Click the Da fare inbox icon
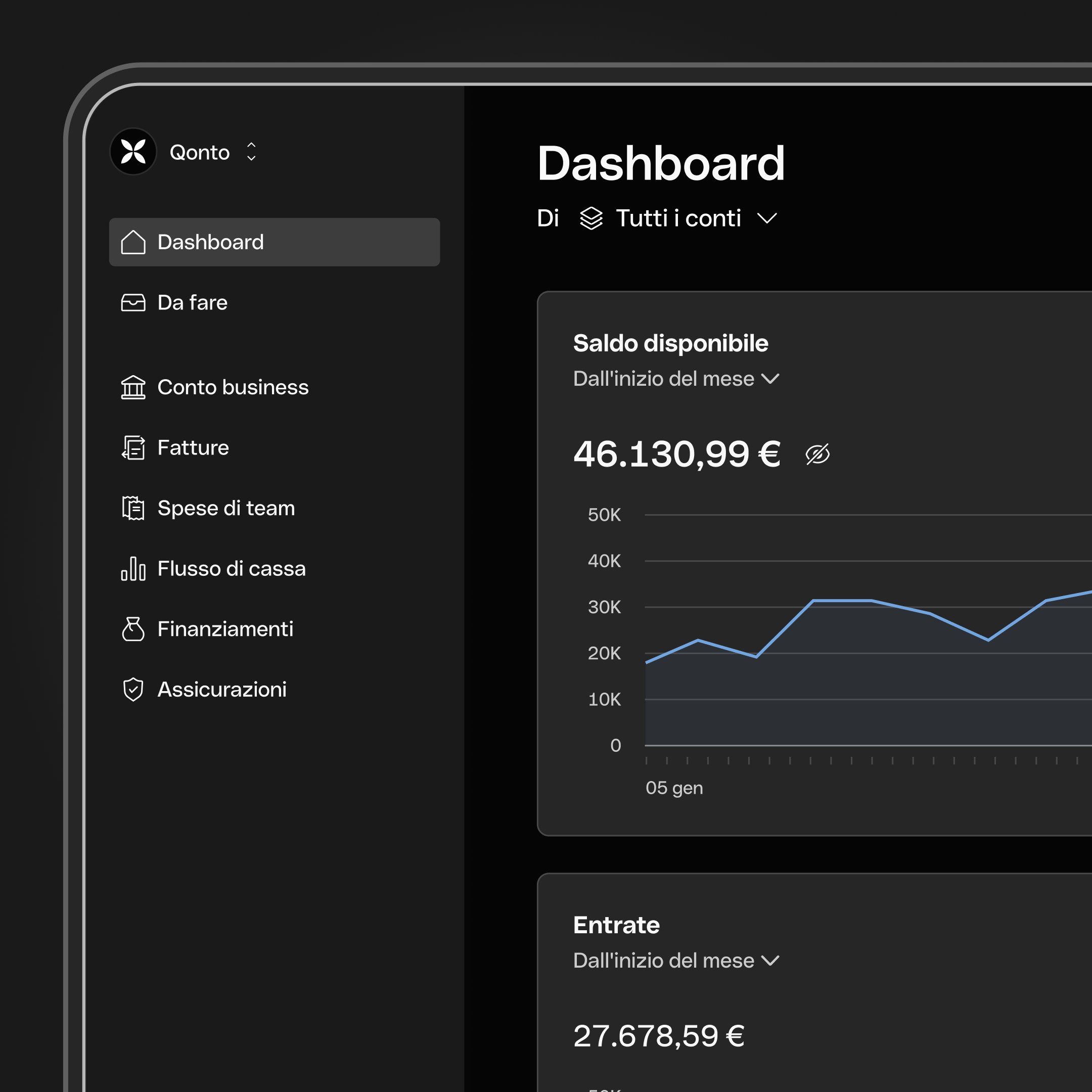The width and height of the screenshot is (1092, 1092). pos(133,302)
